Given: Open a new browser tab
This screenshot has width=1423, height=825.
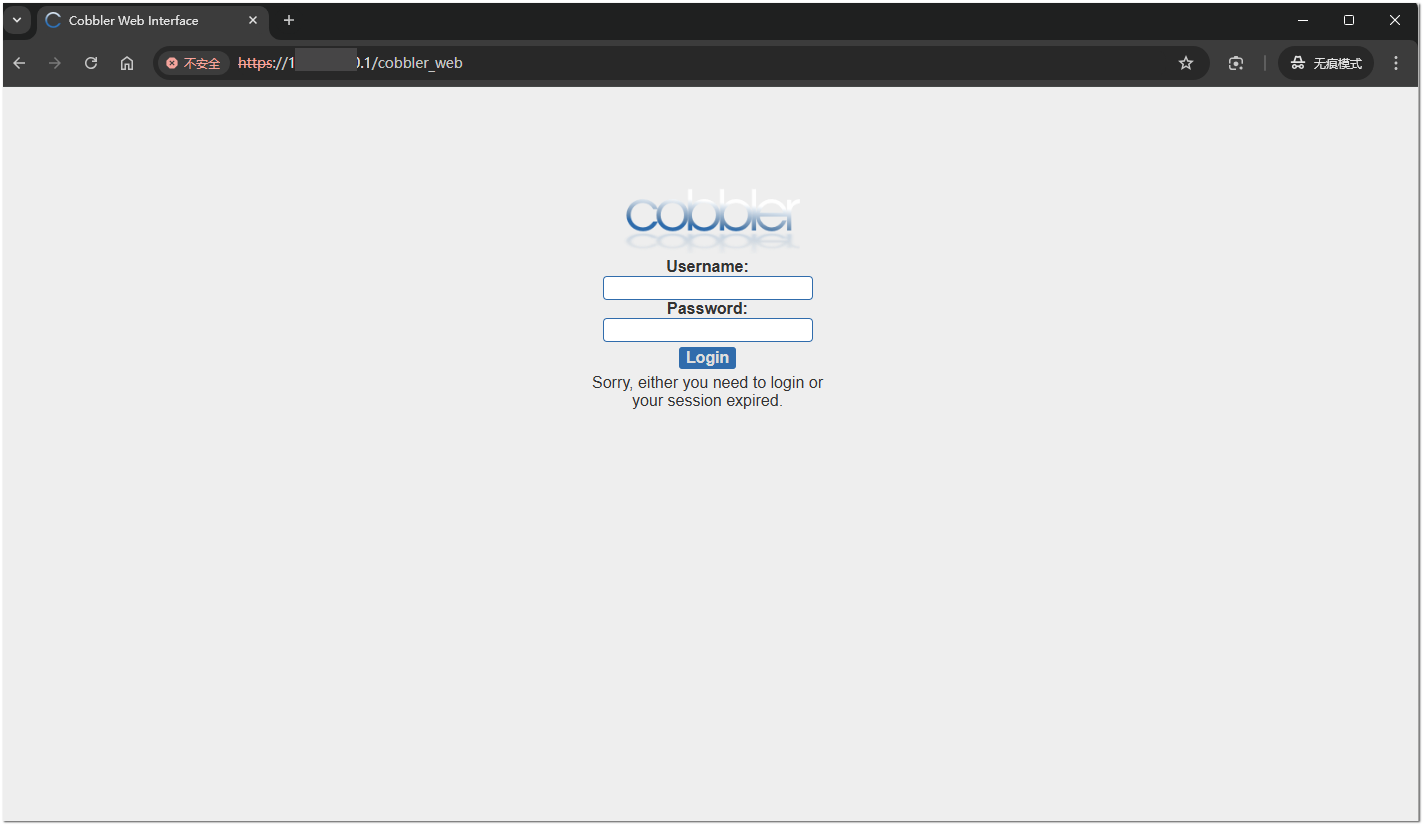Looking at the screenshot, I should point(289,20).
